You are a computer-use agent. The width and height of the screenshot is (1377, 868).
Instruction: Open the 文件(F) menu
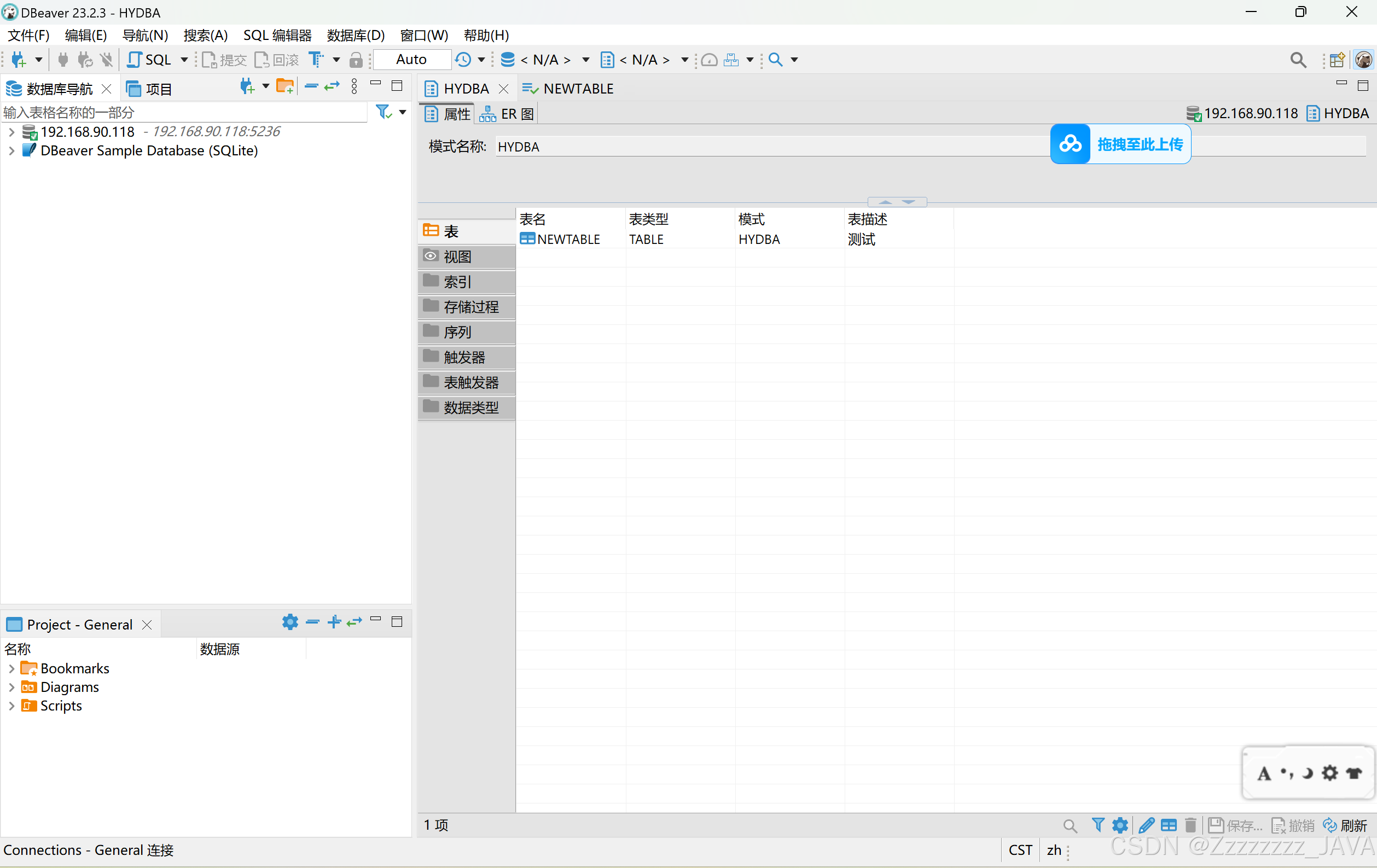(x=28, y=36)
